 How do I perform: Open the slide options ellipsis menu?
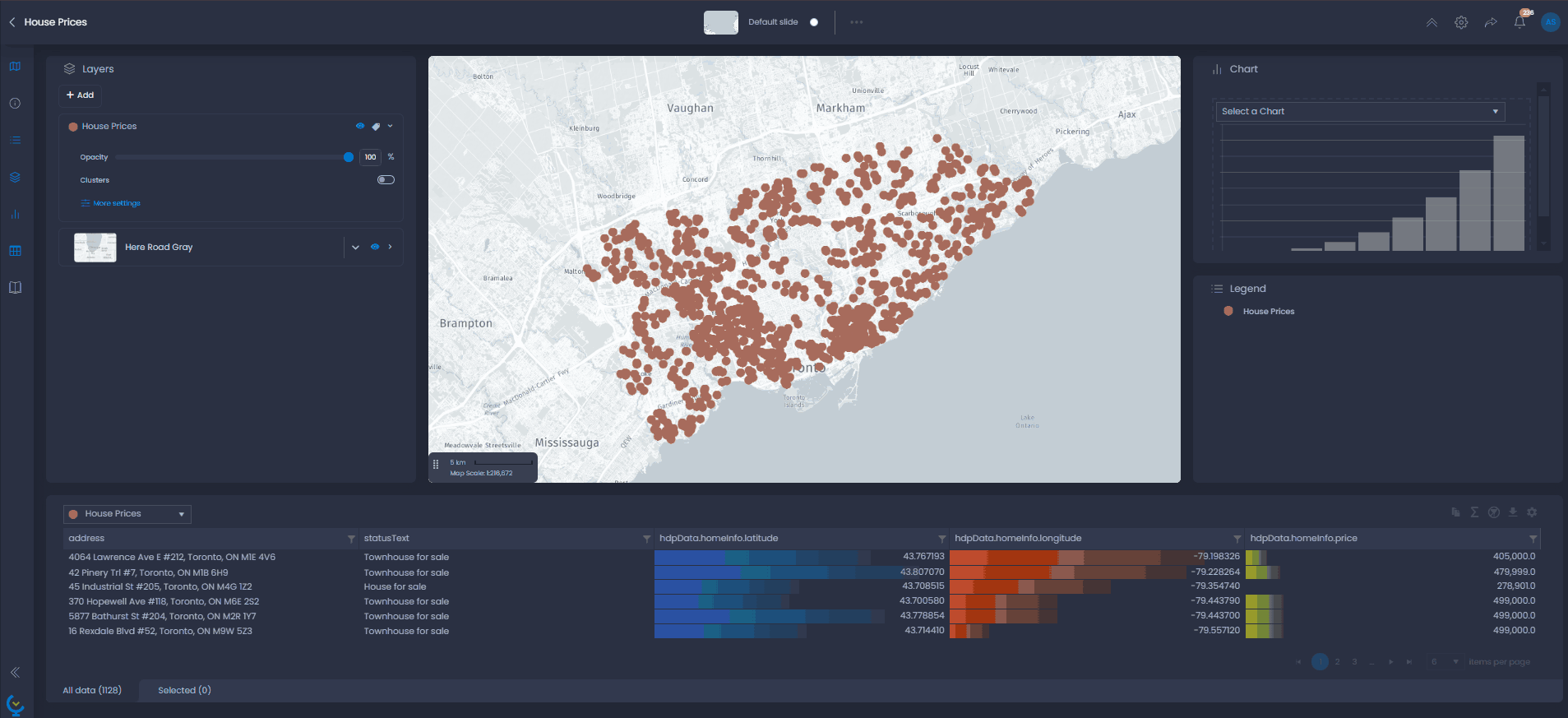(857, 22)
